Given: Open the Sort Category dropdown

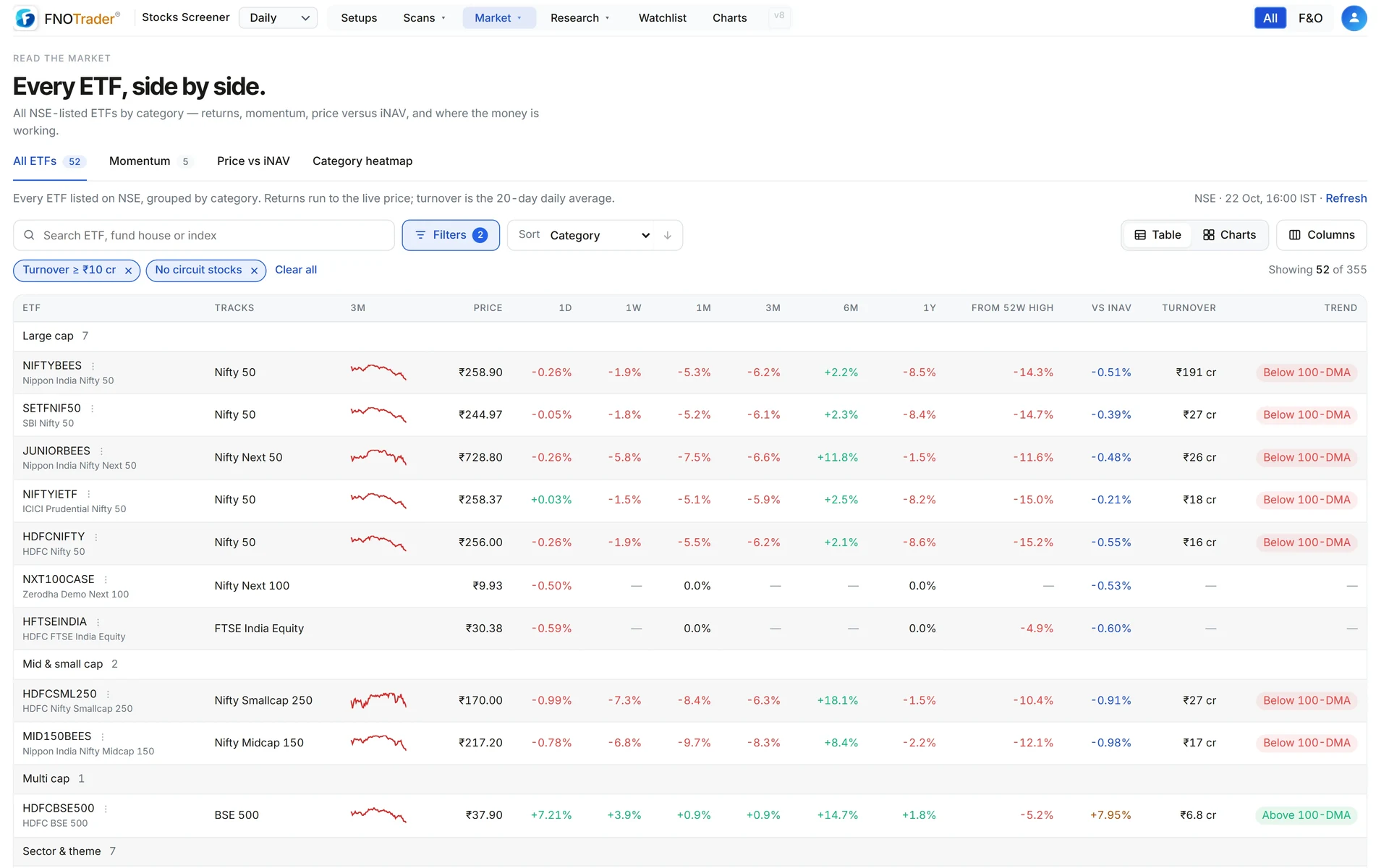Looking at the screenshot, I should (600, 236).
